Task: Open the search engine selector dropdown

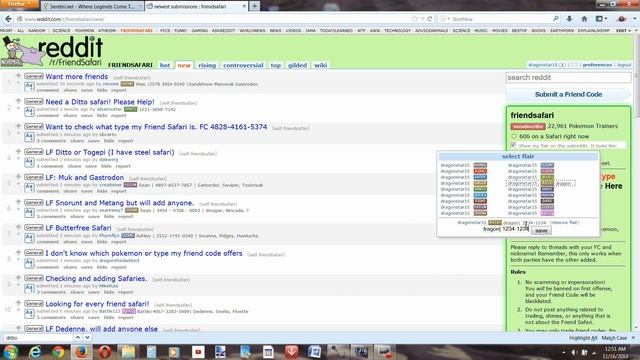Action: (444, 19)
